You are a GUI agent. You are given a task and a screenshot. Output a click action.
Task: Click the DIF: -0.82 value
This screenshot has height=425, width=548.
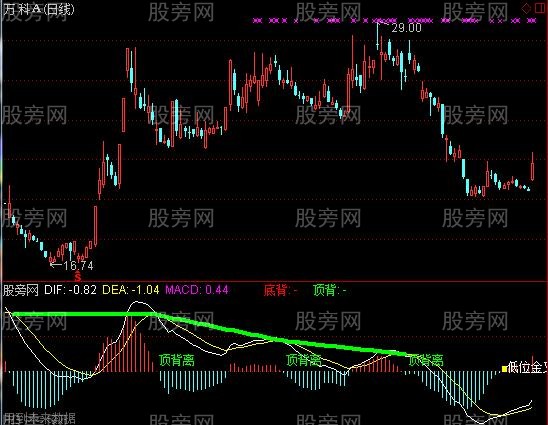pyautogui.click(x=70, y=290)
